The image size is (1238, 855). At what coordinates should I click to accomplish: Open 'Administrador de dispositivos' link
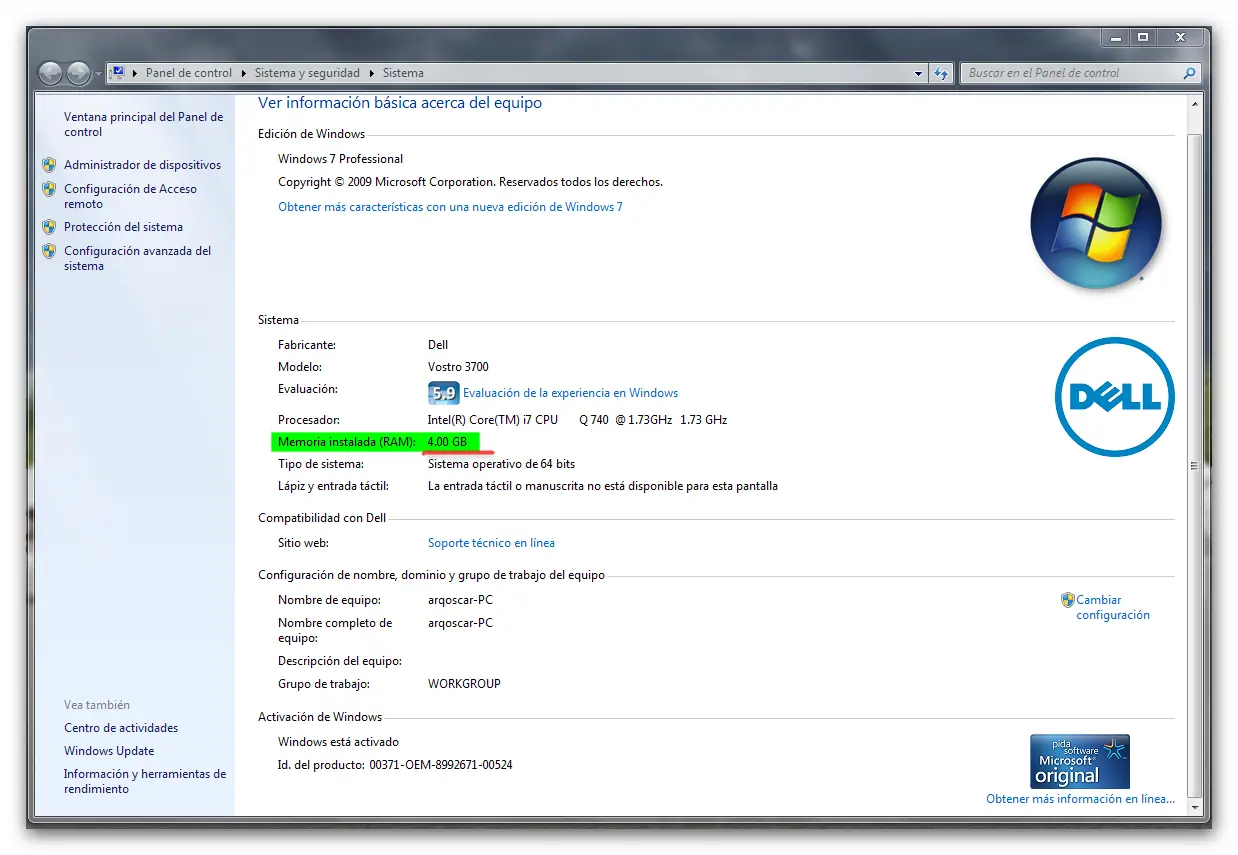tap(142, 165)
